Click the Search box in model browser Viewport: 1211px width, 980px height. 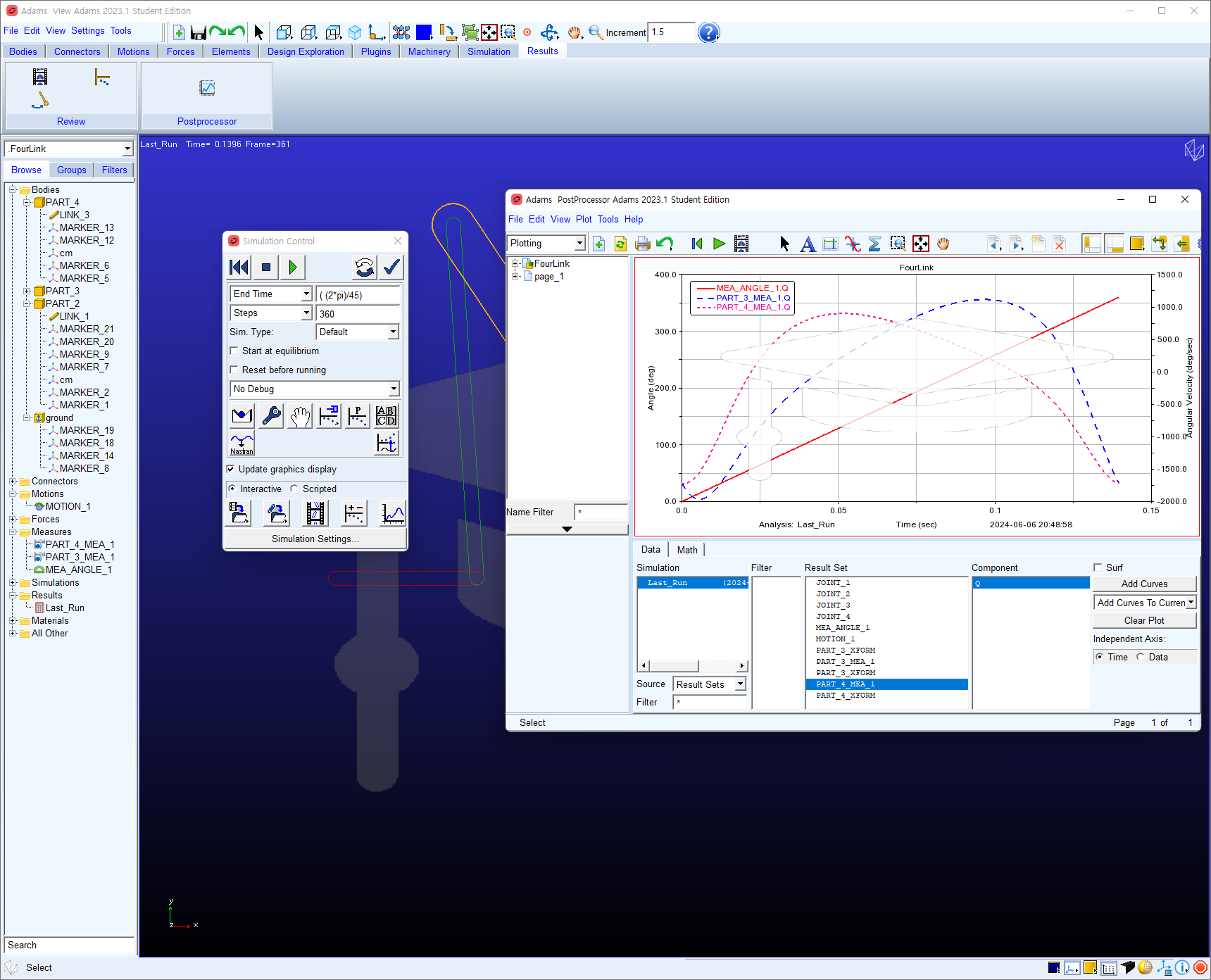click(x=69, y=945)
